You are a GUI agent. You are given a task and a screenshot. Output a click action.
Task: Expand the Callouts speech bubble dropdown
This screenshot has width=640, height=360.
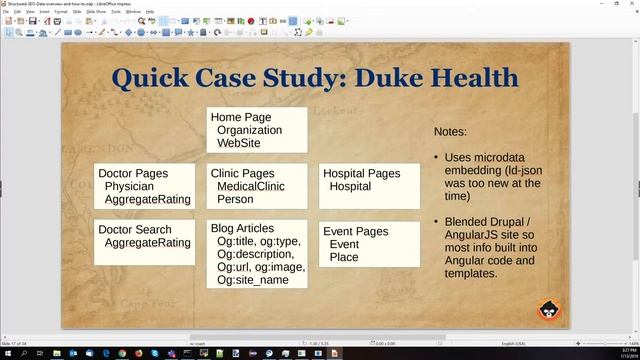184,33
